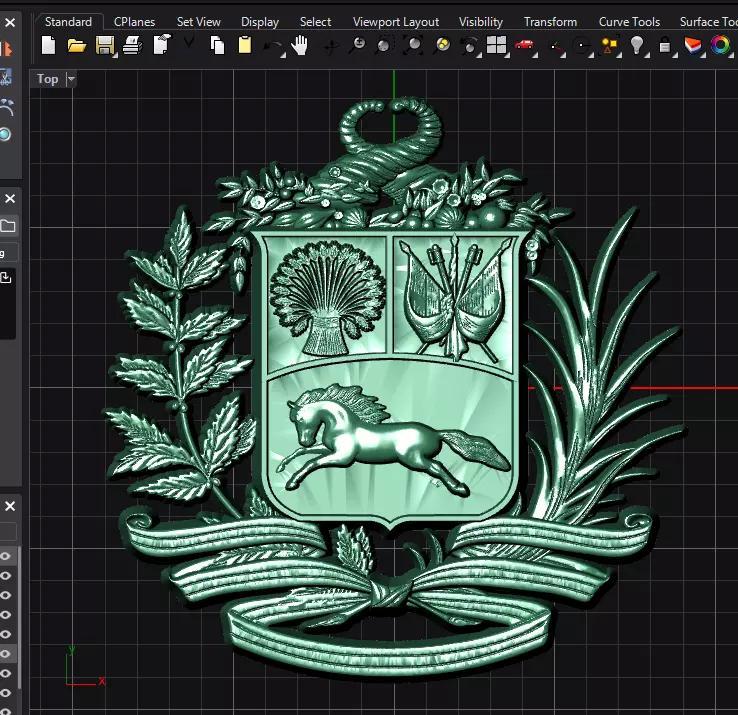Screen dimensions: 738x715
Task: Open a file with the folder icon
Action: point(76,45)
